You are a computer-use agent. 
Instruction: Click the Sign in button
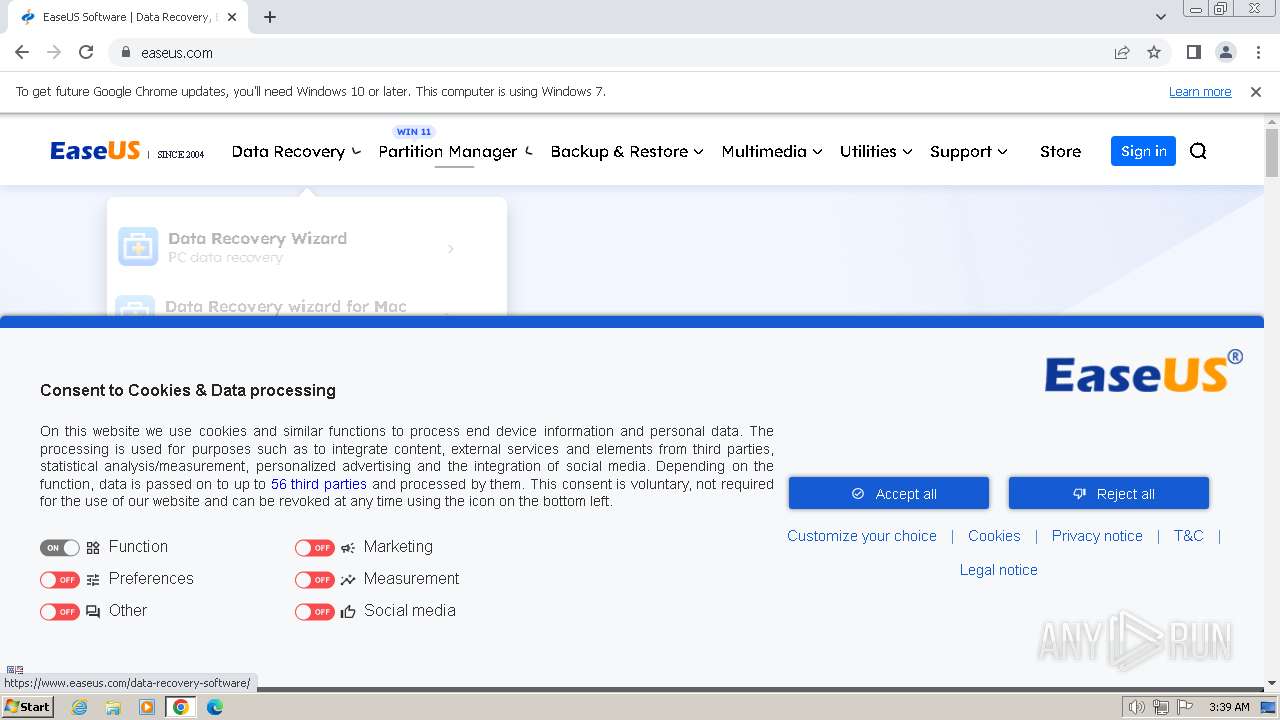click(x=1143, y=151)
